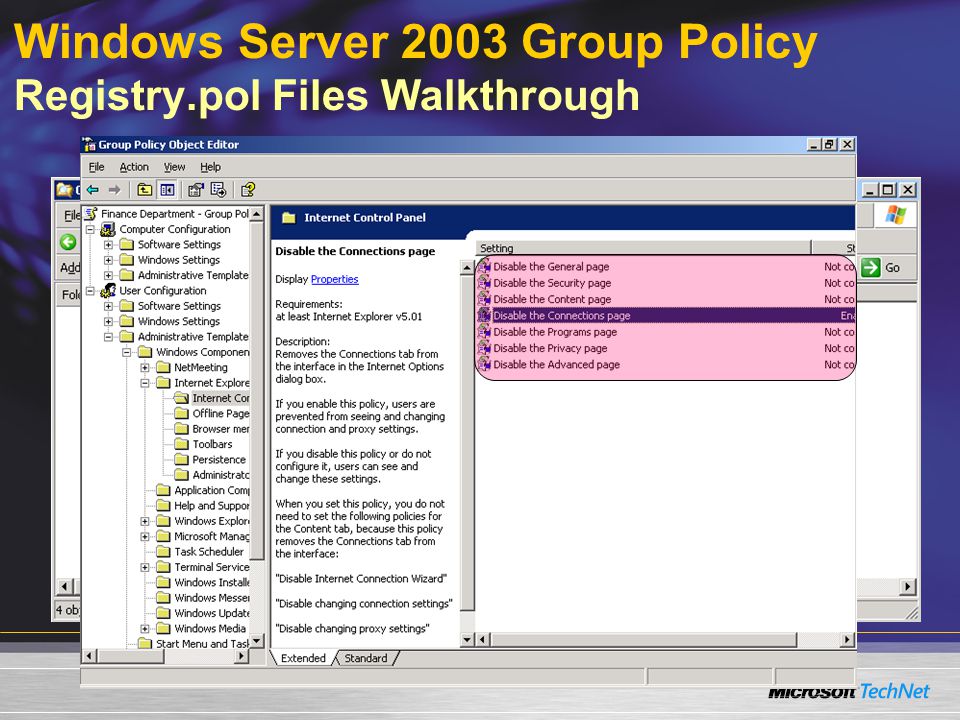This screenshot has width=960, height=720.
Task: Expand Software Settings under Computer Configuration
Action: pyautogui.click(x=108, y=244)
